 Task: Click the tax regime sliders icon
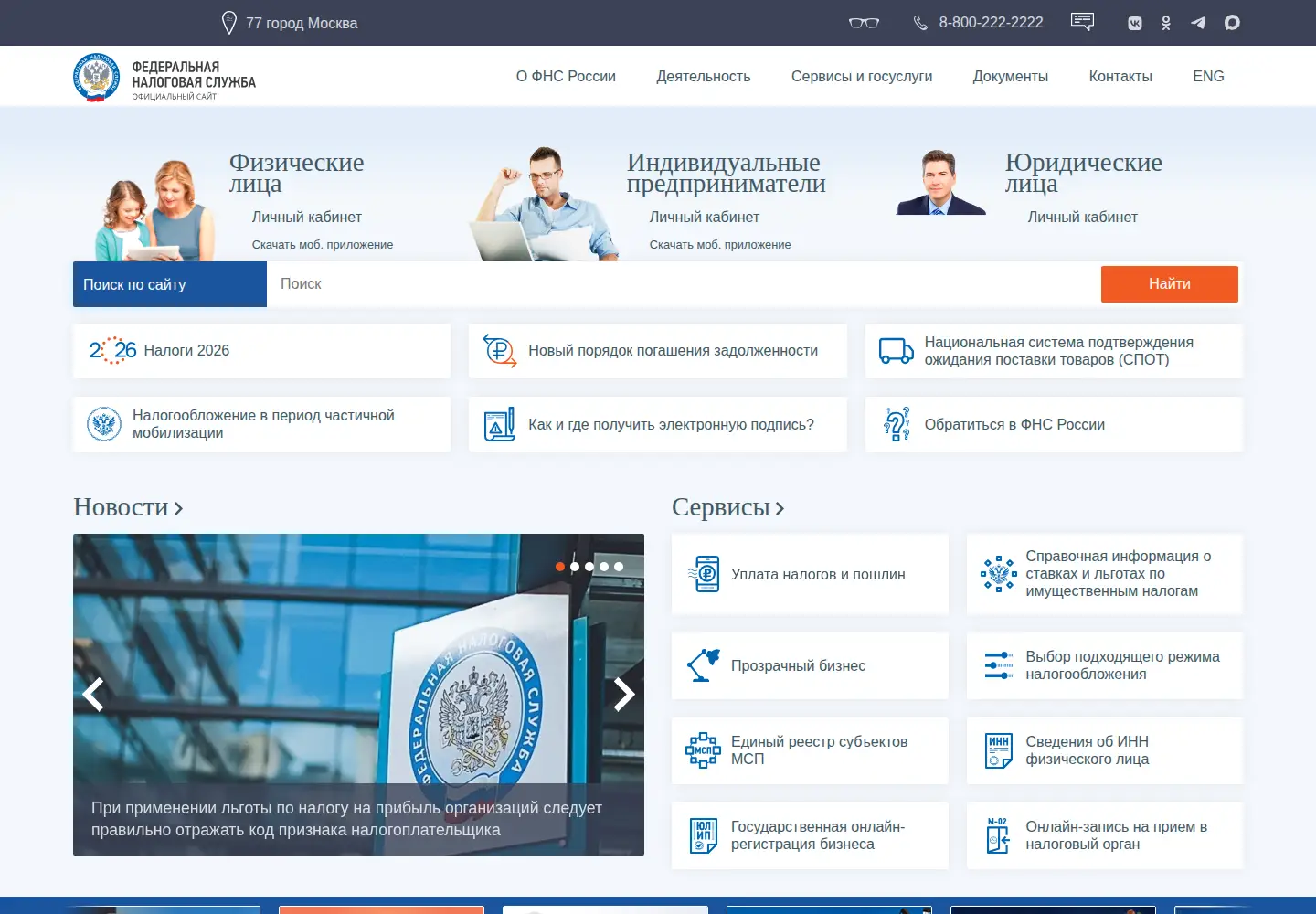point(999,665)
